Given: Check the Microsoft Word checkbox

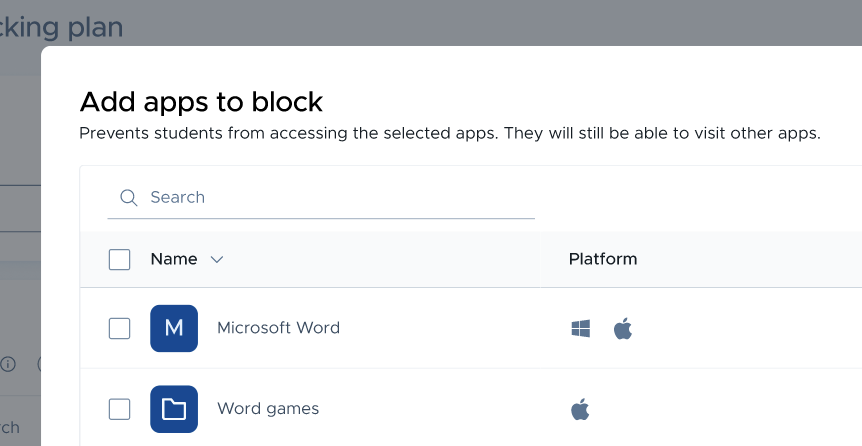Looking at the screenshot, I should point(119,328).
